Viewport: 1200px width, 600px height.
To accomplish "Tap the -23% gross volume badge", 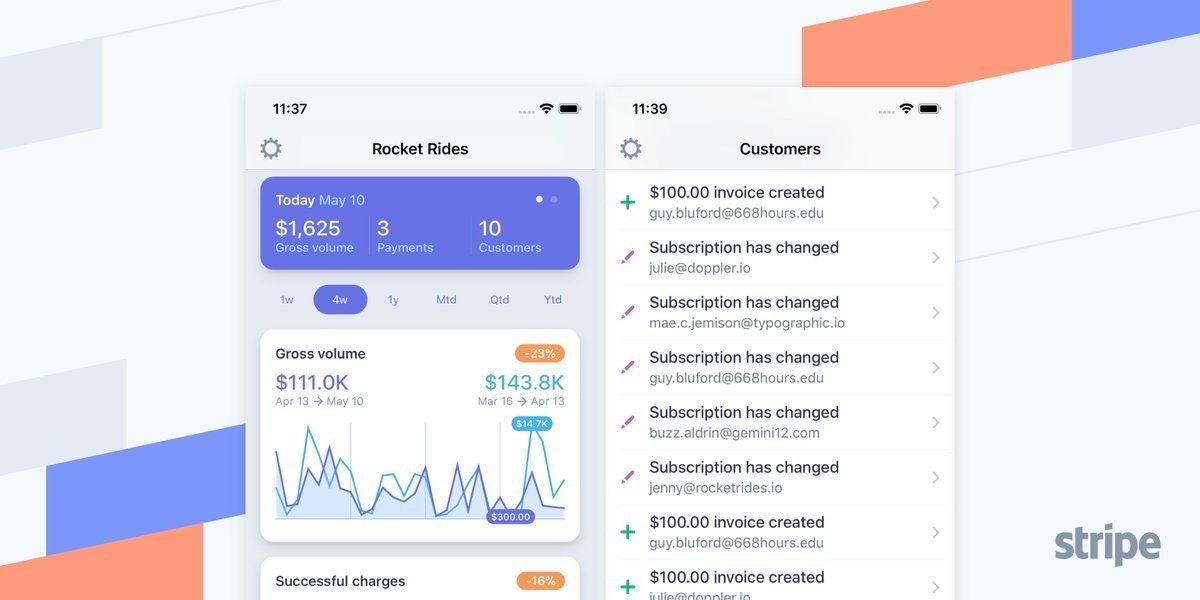I will tap(540, 353).
